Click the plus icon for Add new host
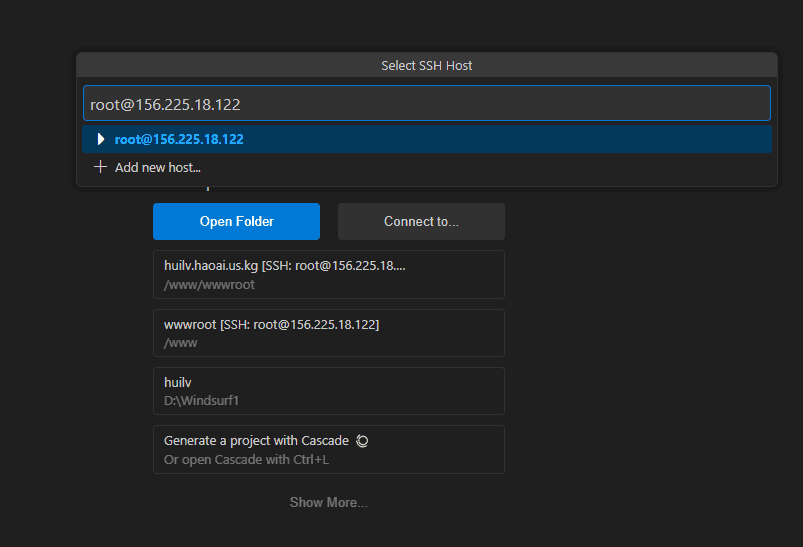This screenshot has height=547, width=803. pos(100,167)
